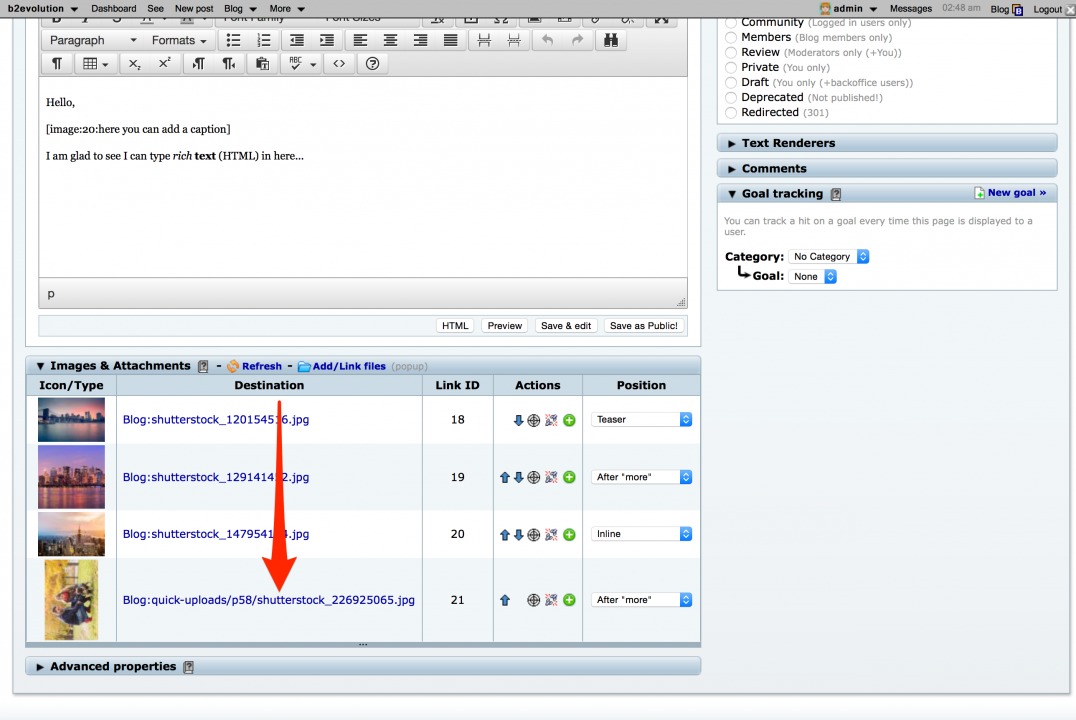Screen dimensions: 1076x720
Task: Move link 18 down in attachments
Action: [519, 420]
